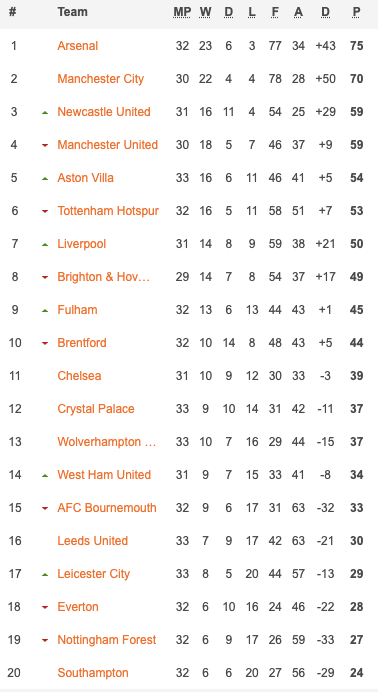Click the green up arrow beside Liverpool
This screenshot has height=692, width=378.
pos(45,245)
